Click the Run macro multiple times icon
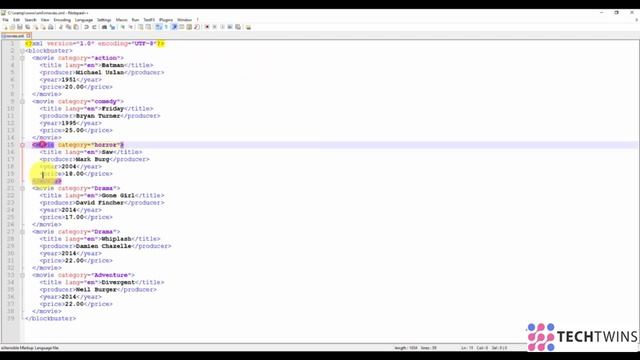 (x=230, y=27)
